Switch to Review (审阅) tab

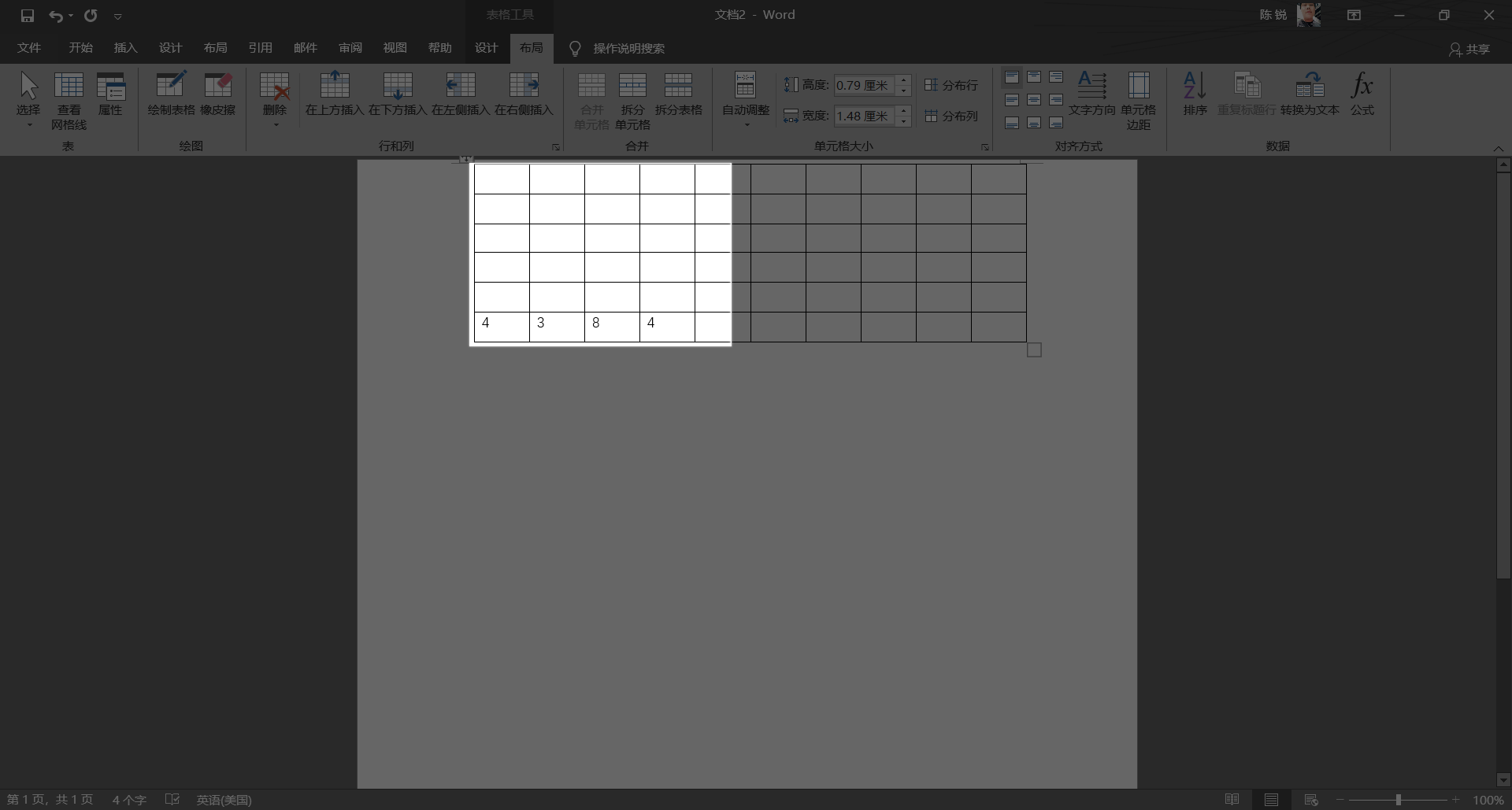click(350, 48)
